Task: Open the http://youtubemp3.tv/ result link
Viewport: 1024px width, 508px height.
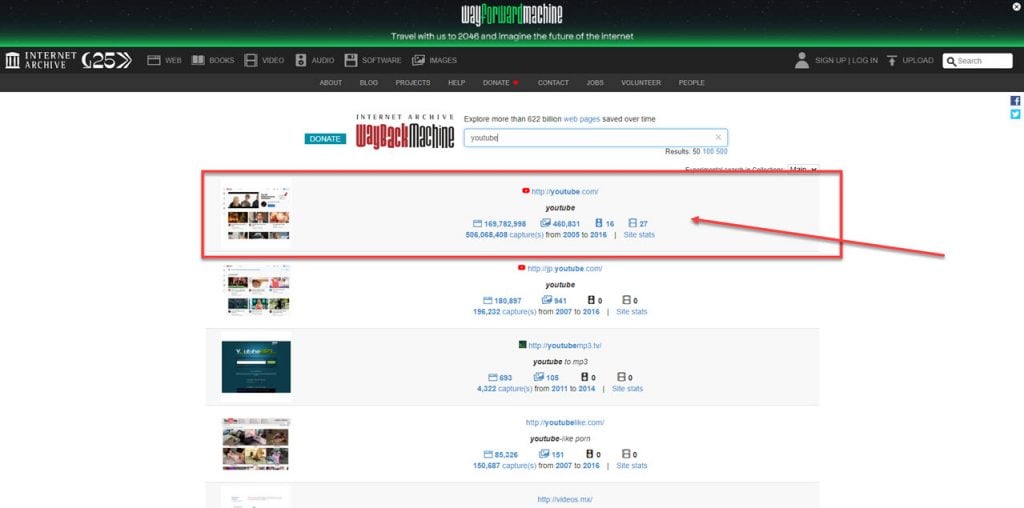Action: 565,345
